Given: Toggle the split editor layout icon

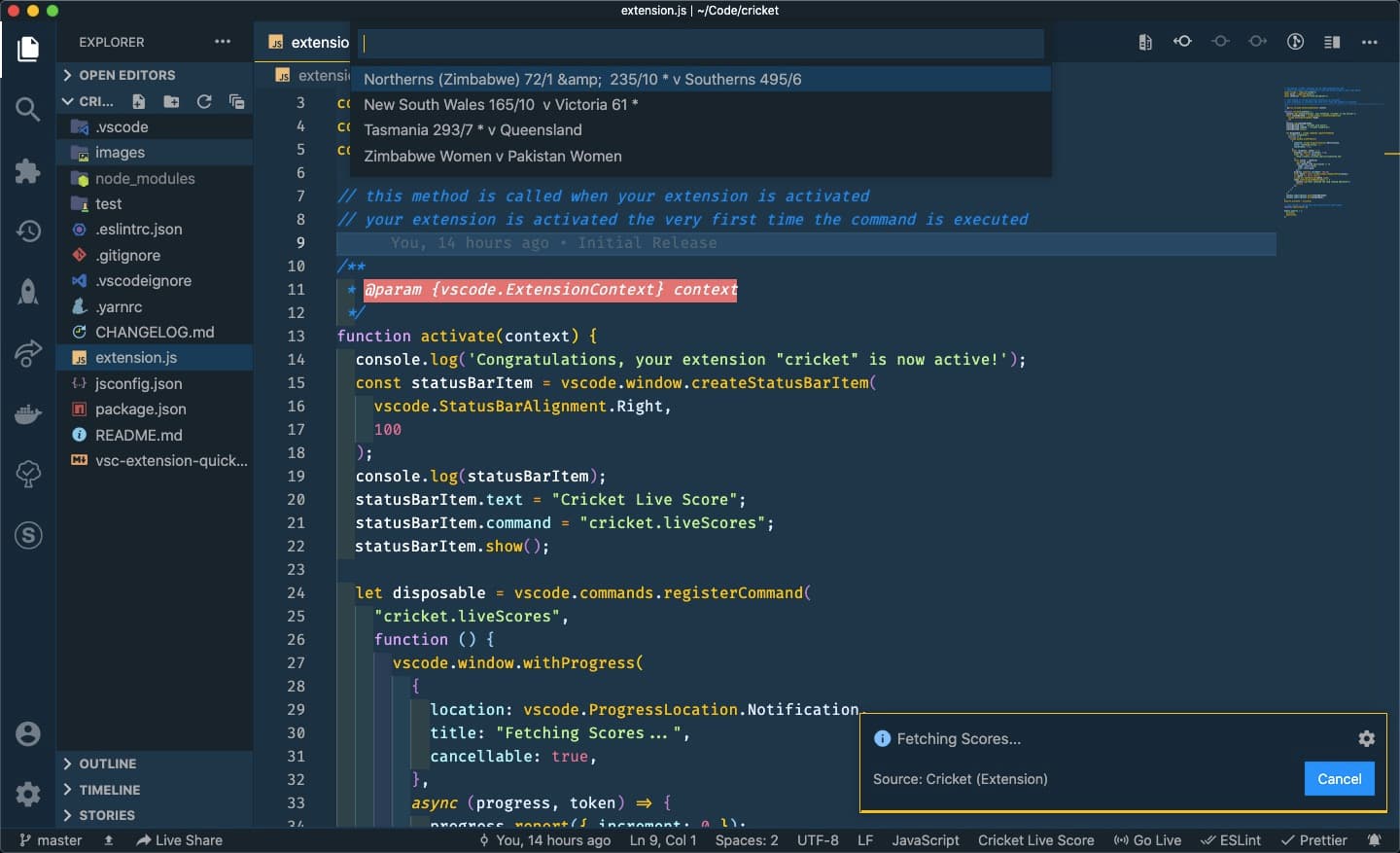Looking at the screenshot, I should [x=1333, y=42].
